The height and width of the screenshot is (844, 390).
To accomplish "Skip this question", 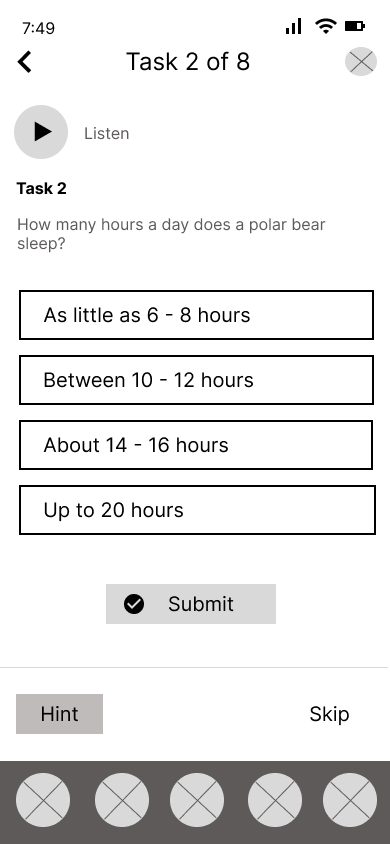I will click(329, 714).
